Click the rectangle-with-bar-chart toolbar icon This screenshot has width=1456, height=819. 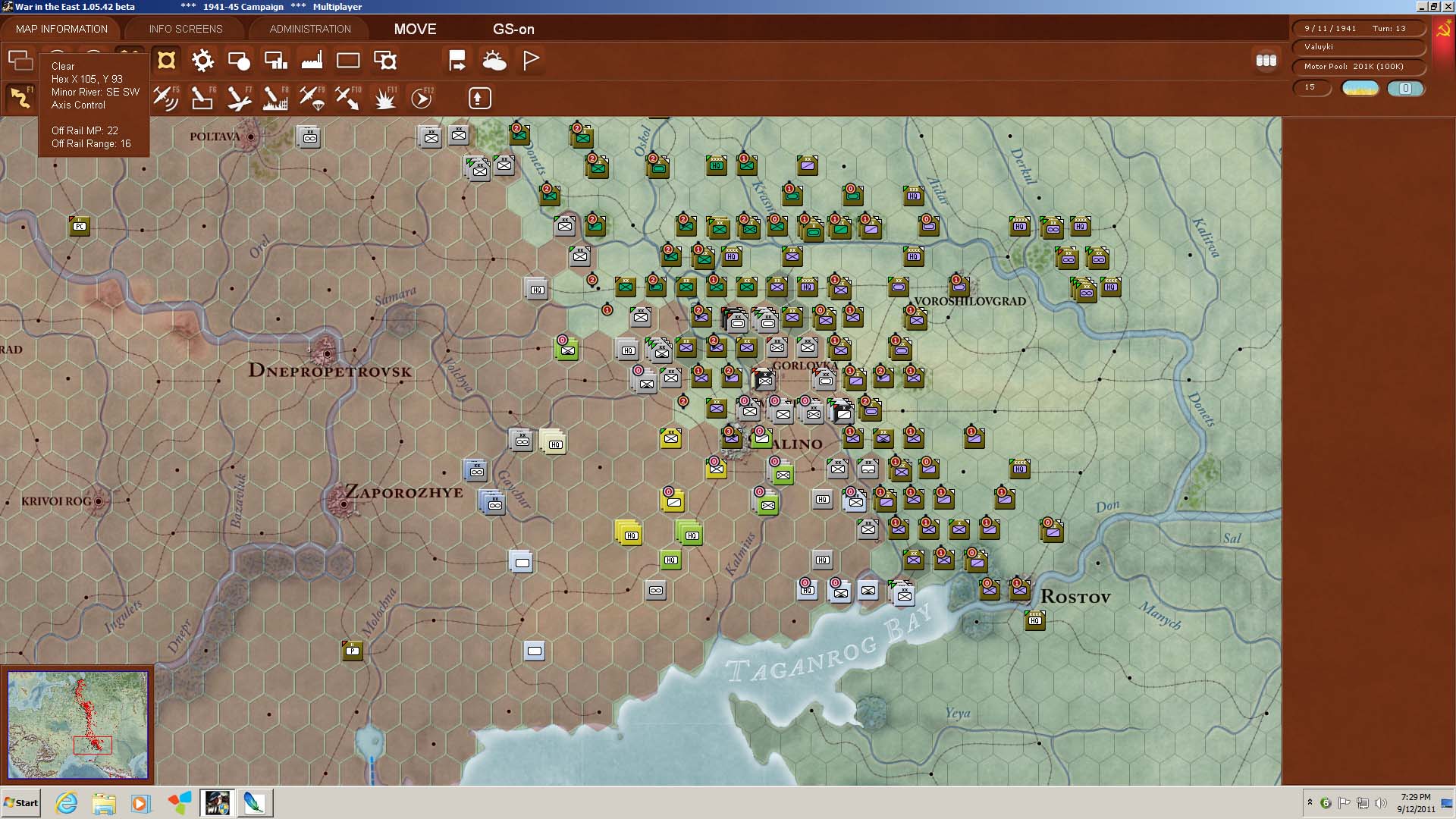[x=275, y=60]
